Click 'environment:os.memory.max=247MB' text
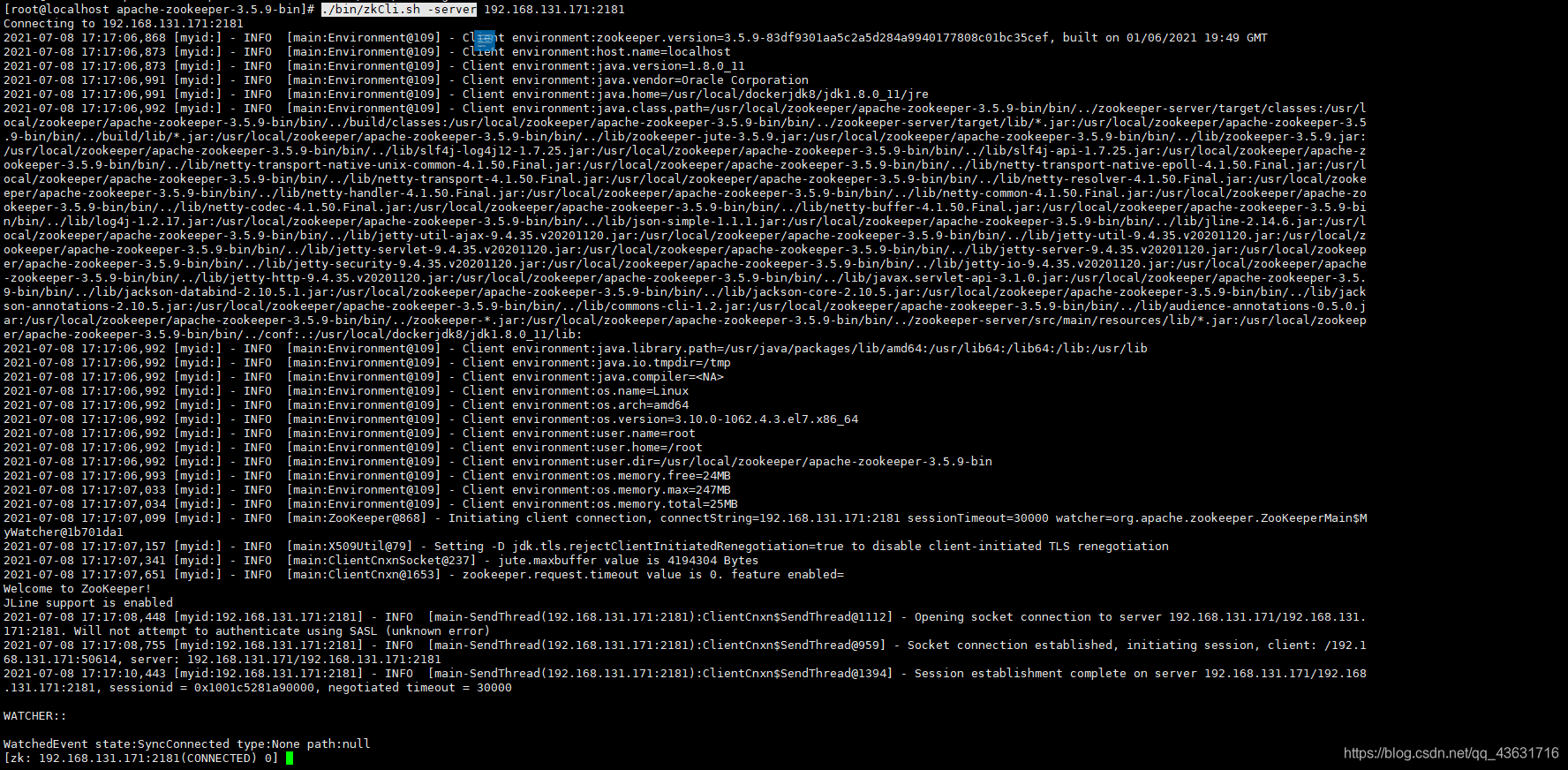Screen dimensions: 1568x770 click(x=622, y=490)
